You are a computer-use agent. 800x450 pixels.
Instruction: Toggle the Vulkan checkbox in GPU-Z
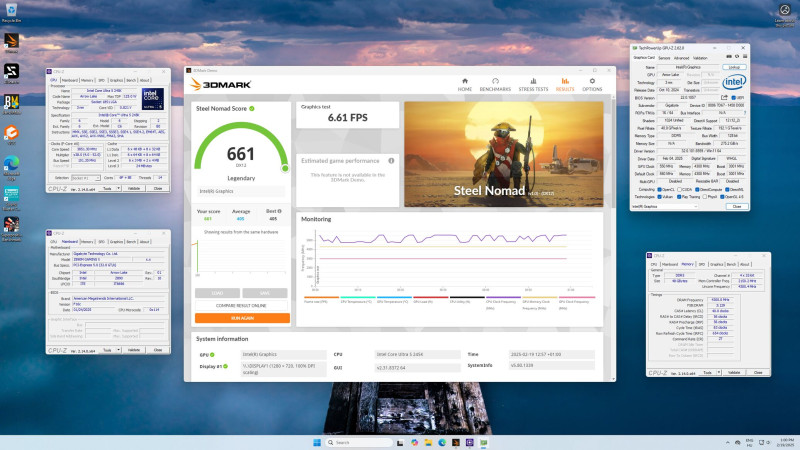[660, 196]
